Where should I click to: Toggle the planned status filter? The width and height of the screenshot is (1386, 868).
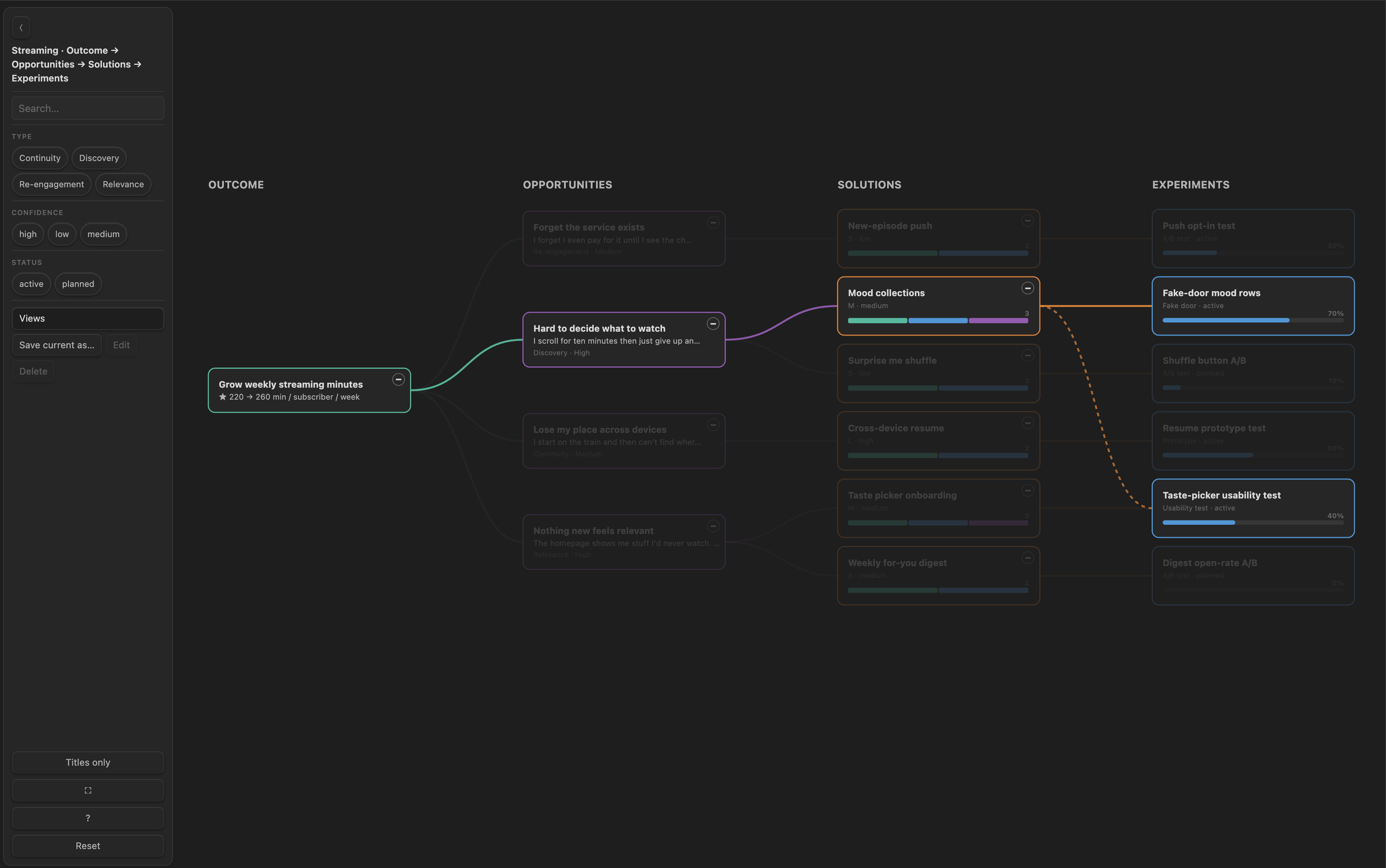[x=78, y=284]
